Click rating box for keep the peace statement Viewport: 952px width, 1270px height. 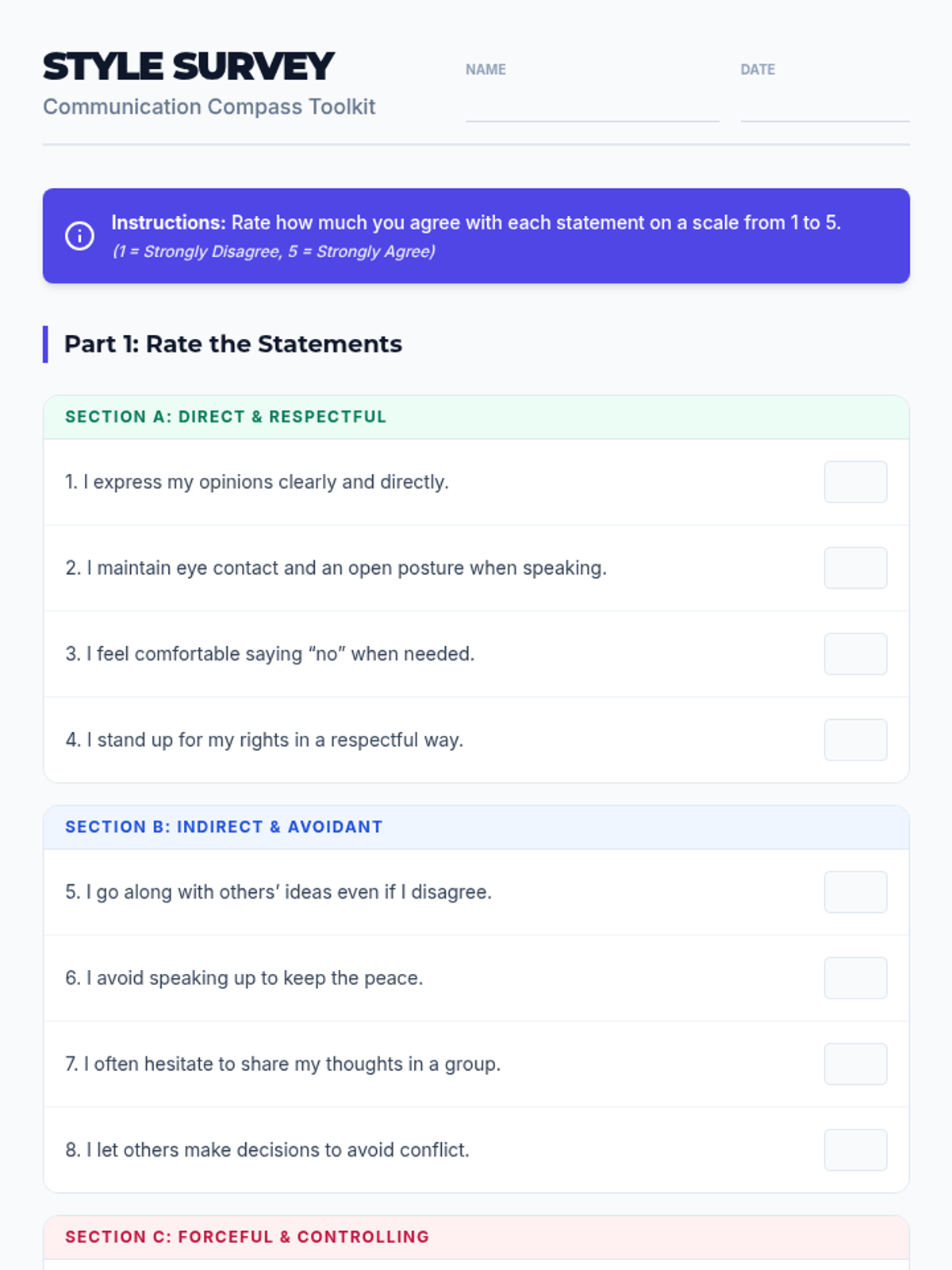[x=855, y=978]
